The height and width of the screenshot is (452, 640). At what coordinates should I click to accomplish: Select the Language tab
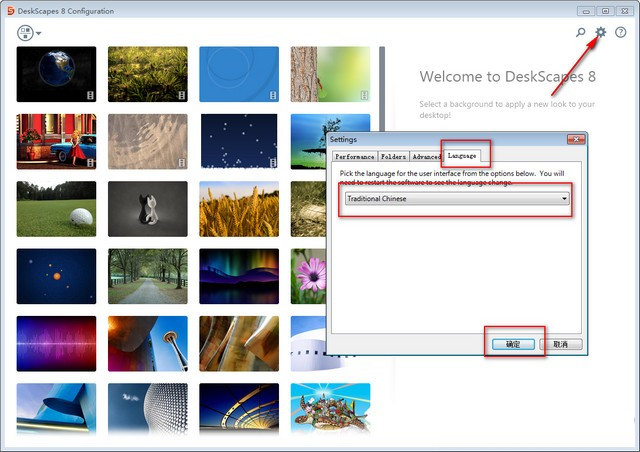(x=462, y=156)
